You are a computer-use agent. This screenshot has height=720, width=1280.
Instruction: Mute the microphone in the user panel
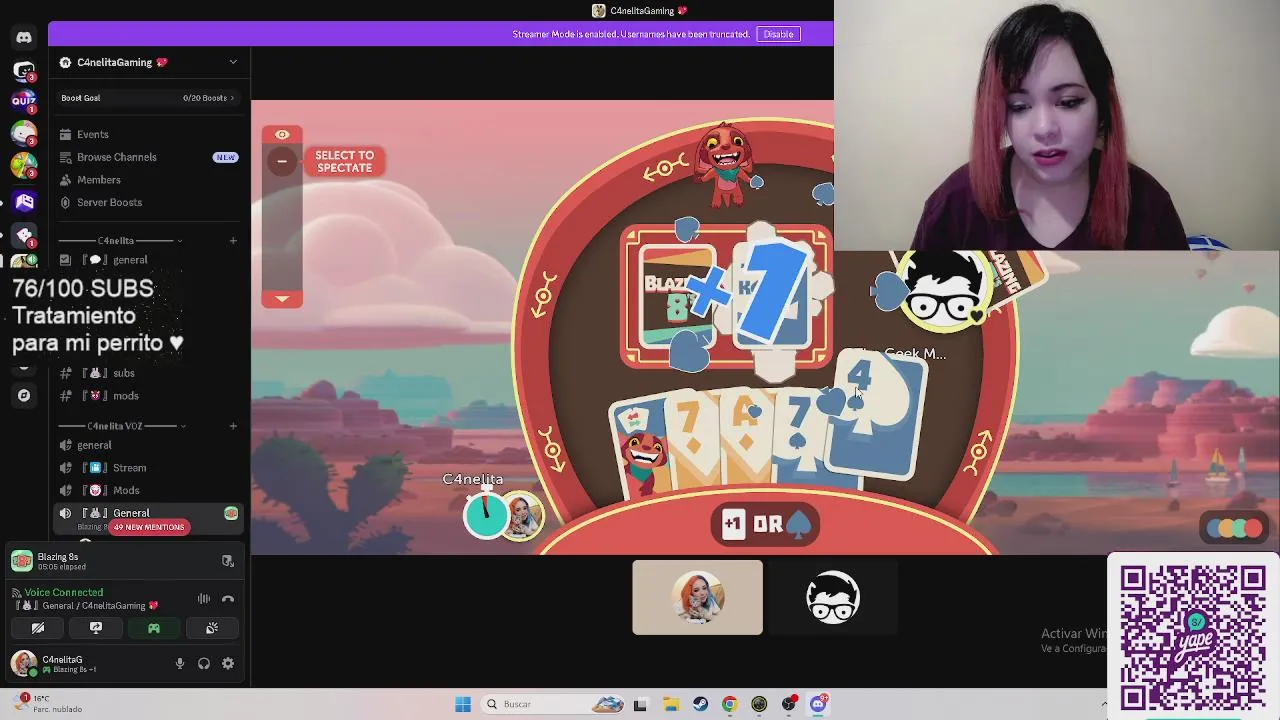(180, 663)
